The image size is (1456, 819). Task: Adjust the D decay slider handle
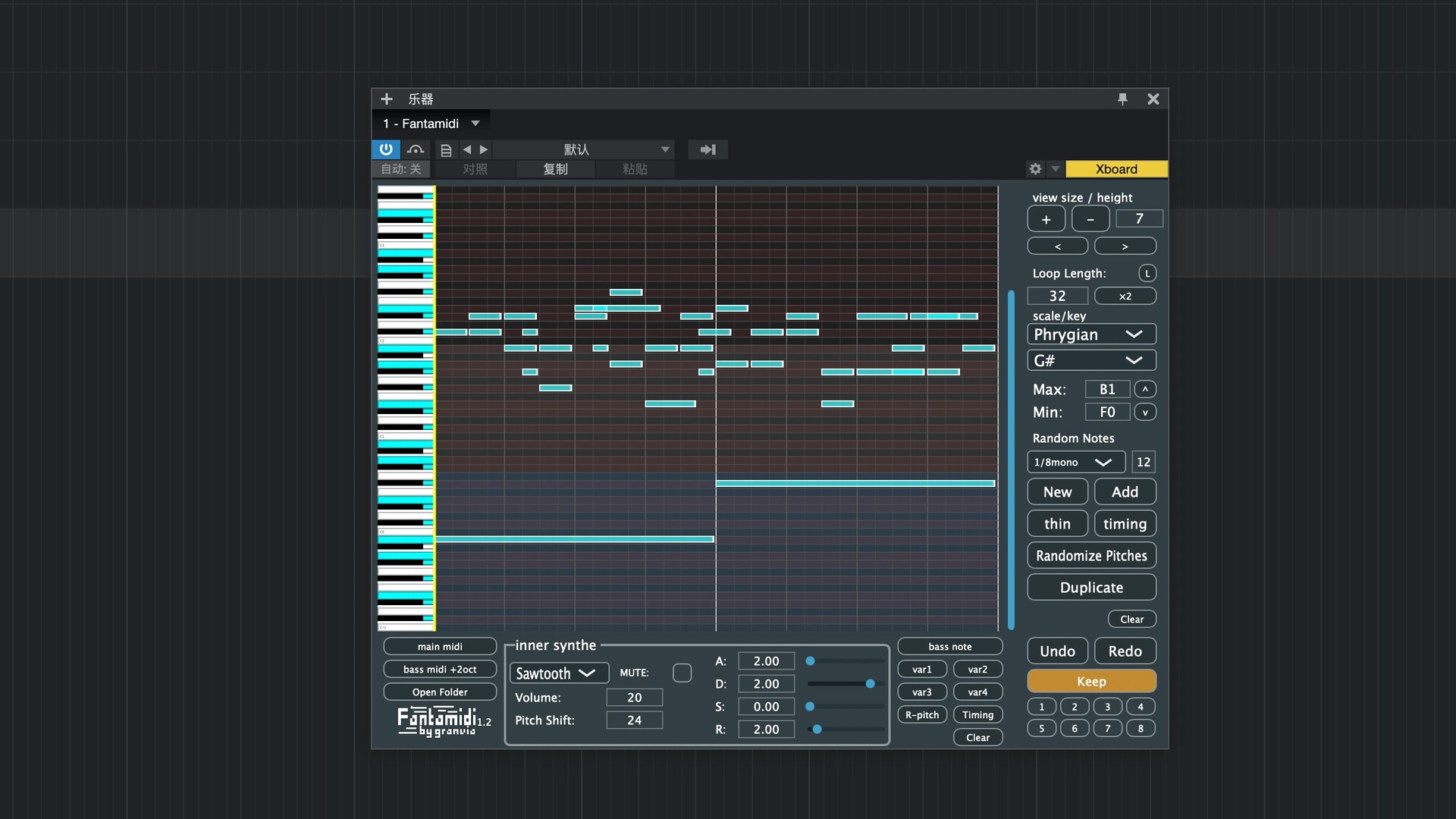click(870, 684)
